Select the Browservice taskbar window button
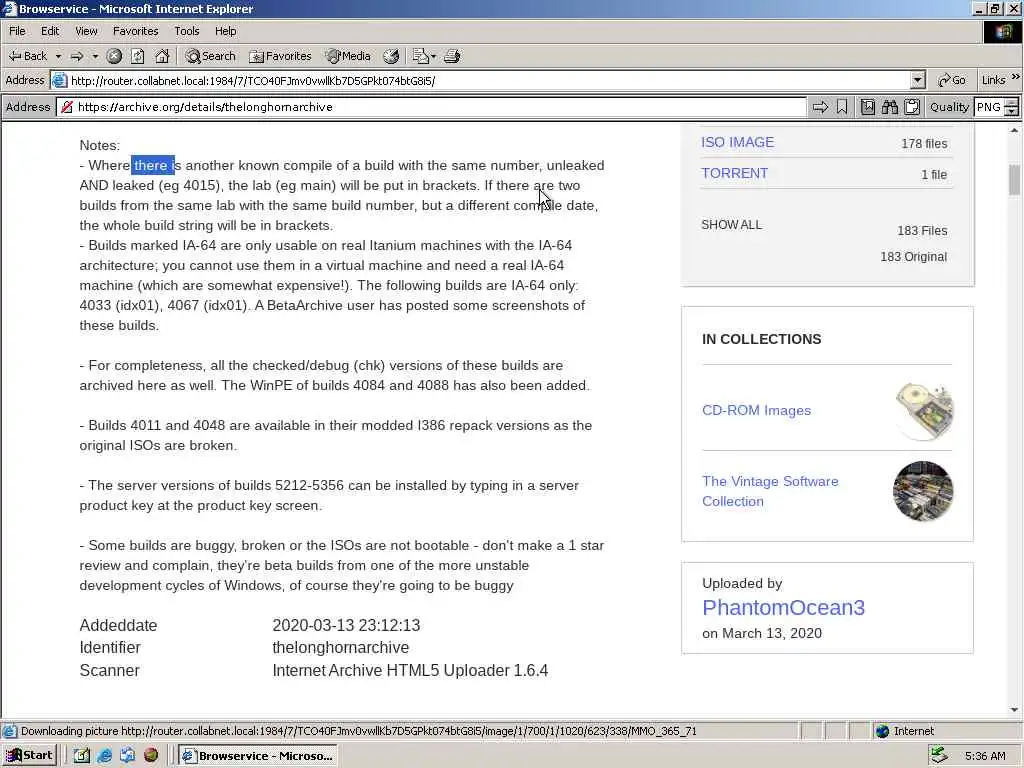The width and height of the screenshot is (1024, 768). click(258, 756)
